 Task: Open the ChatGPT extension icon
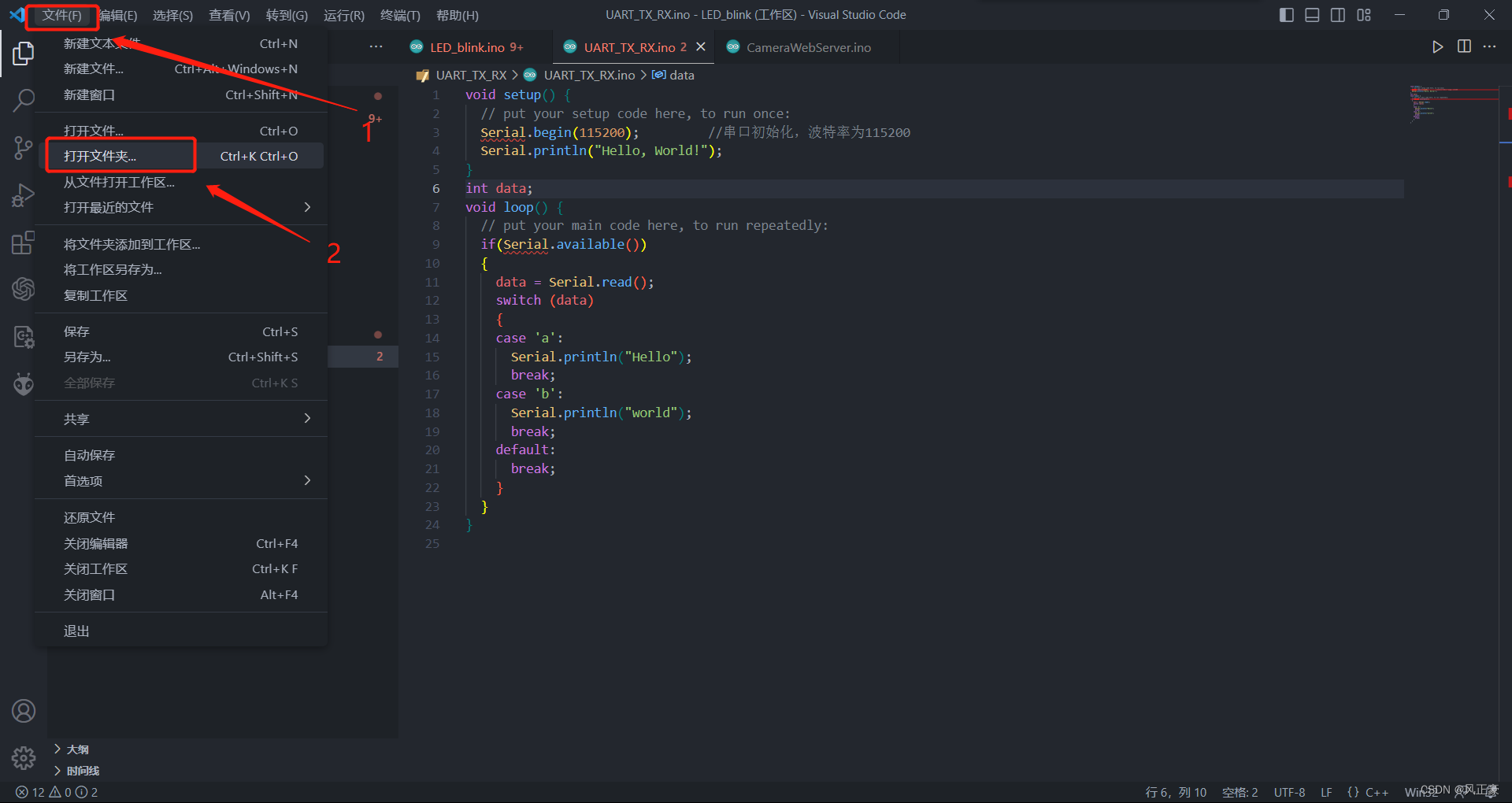[x=24, y=289]
